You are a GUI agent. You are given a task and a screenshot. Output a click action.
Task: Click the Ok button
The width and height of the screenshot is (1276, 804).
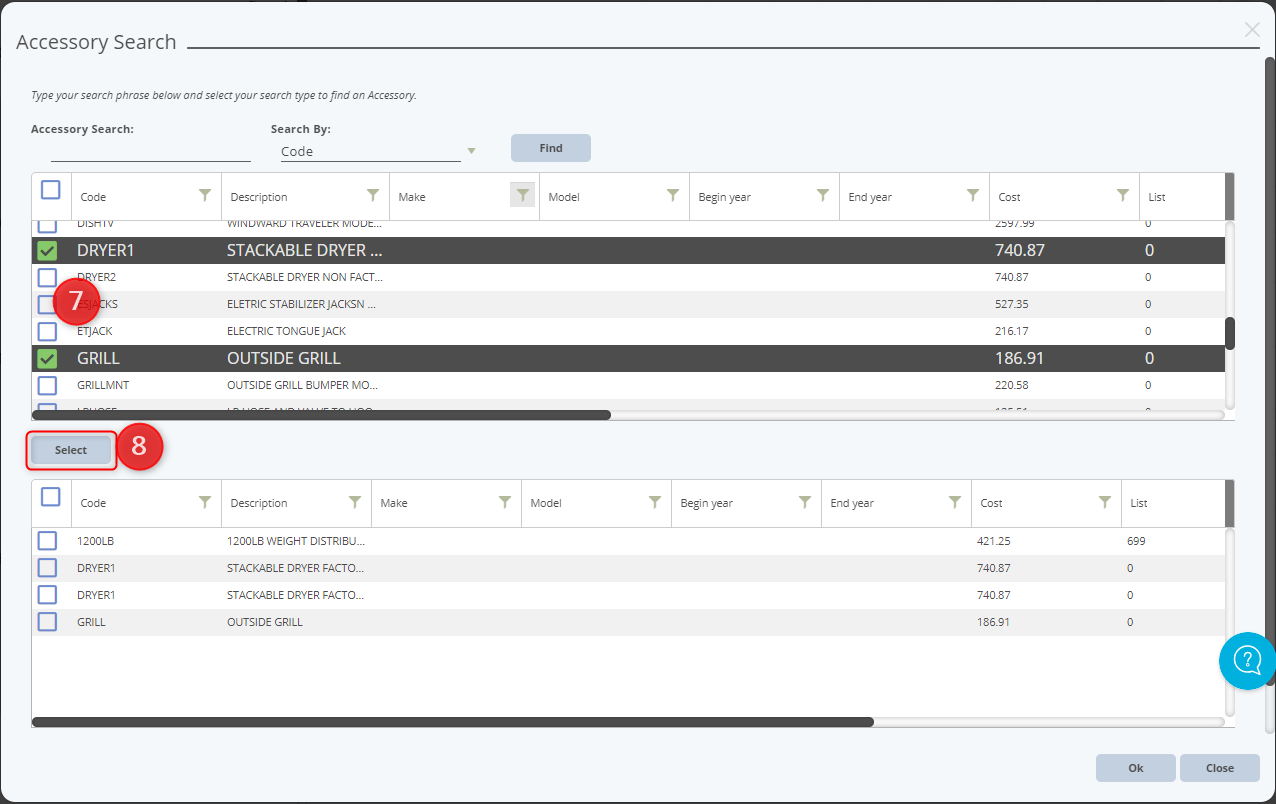1135,767
